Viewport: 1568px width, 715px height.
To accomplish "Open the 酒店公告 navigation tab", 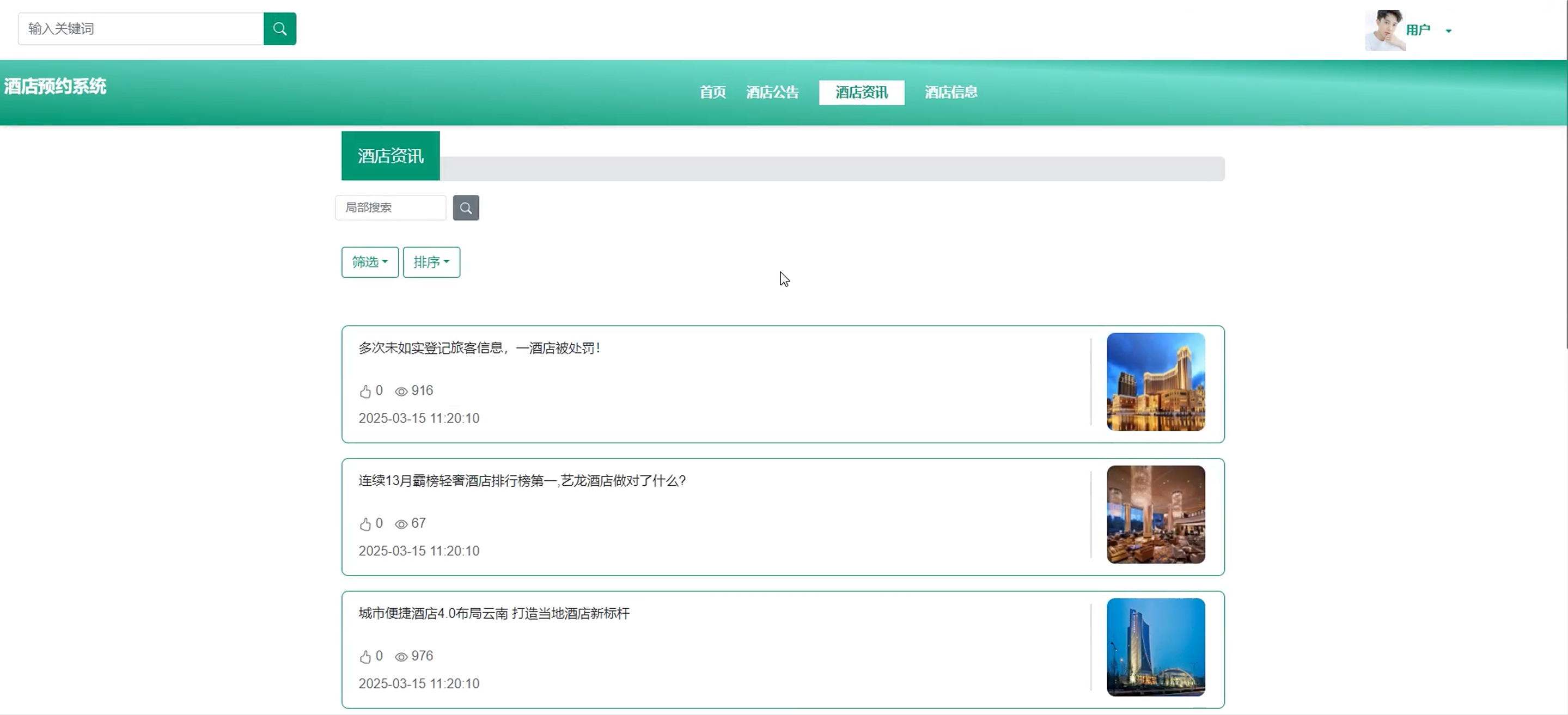I will 772,93.
